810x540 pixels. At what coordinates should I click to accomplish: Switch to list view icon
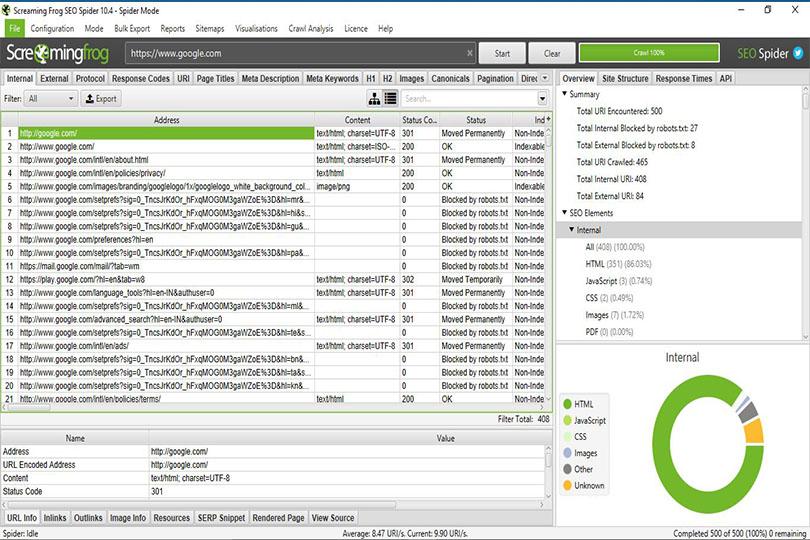tap(391, 98)
